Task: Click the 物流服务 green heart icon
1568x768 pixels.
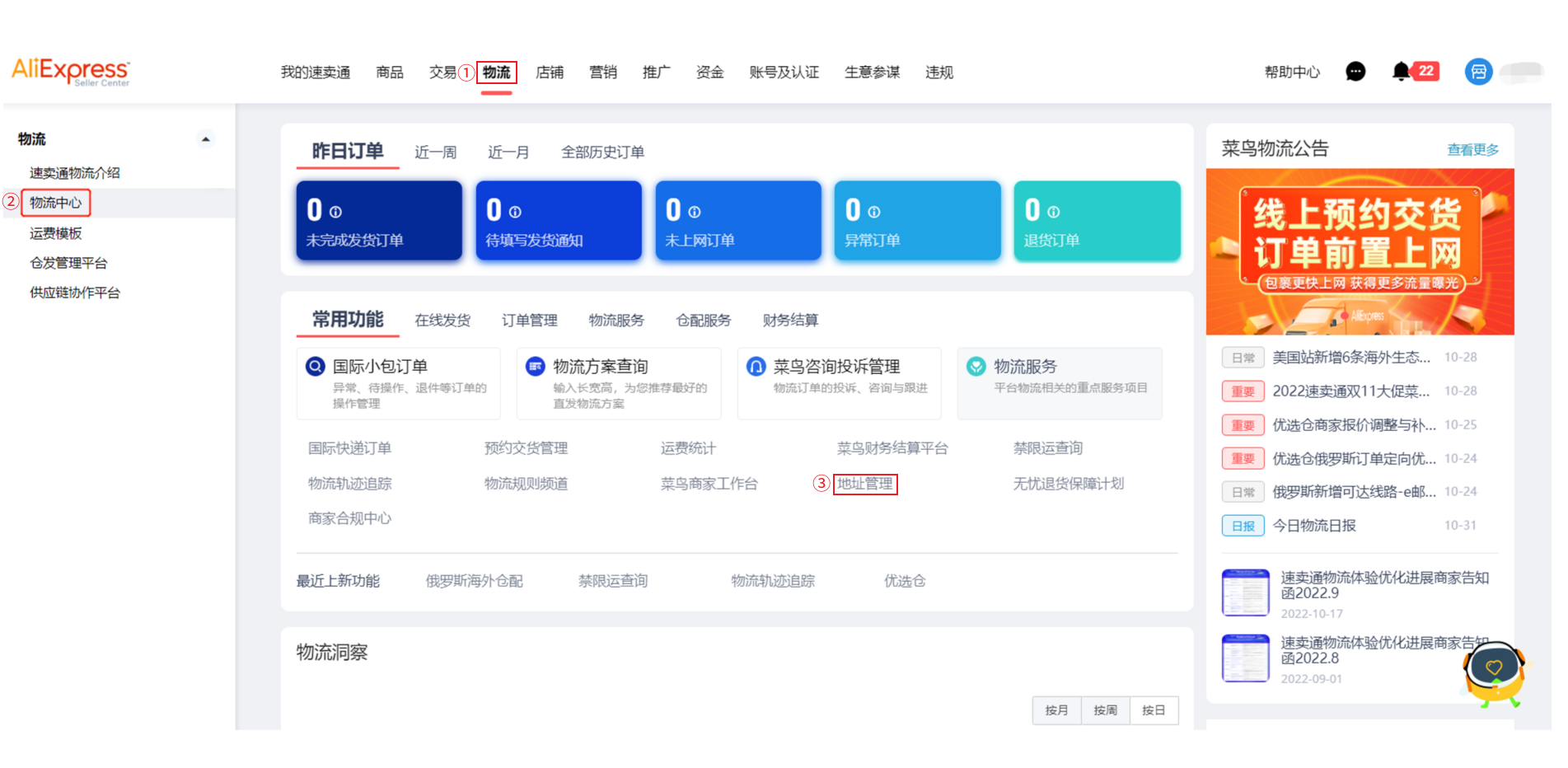Action: click(x=976, y=366)
